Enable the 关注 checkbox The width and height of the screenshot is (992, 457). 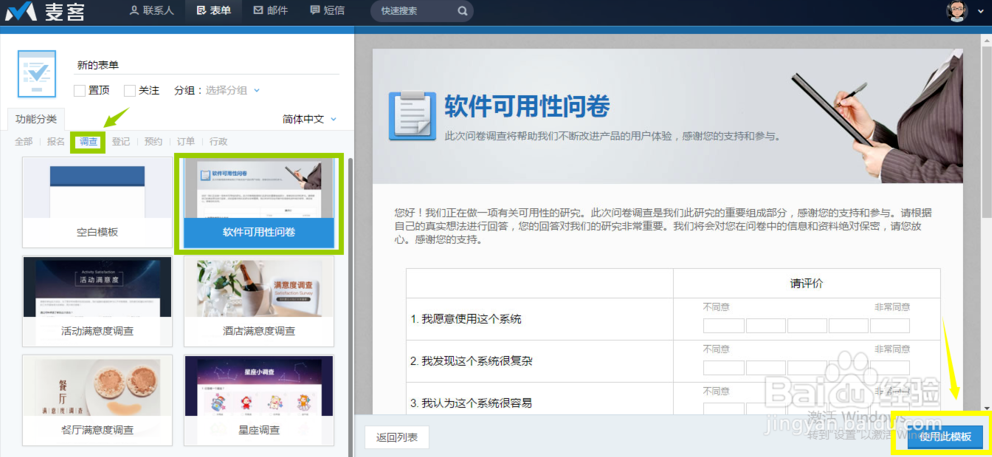point(130,91)
